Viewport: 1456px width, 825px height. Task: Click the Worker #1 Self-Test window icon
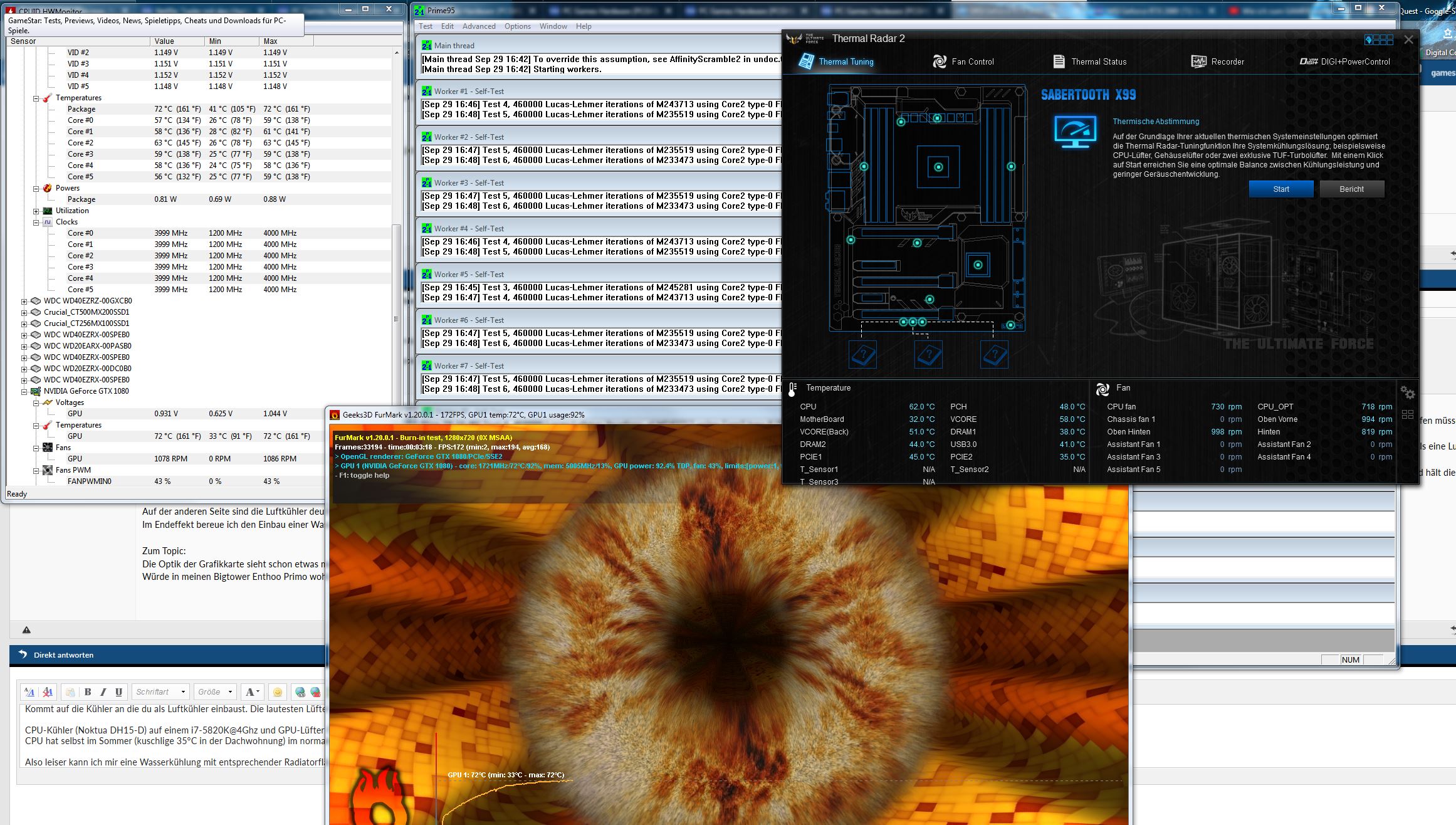(x=427, y=91)
